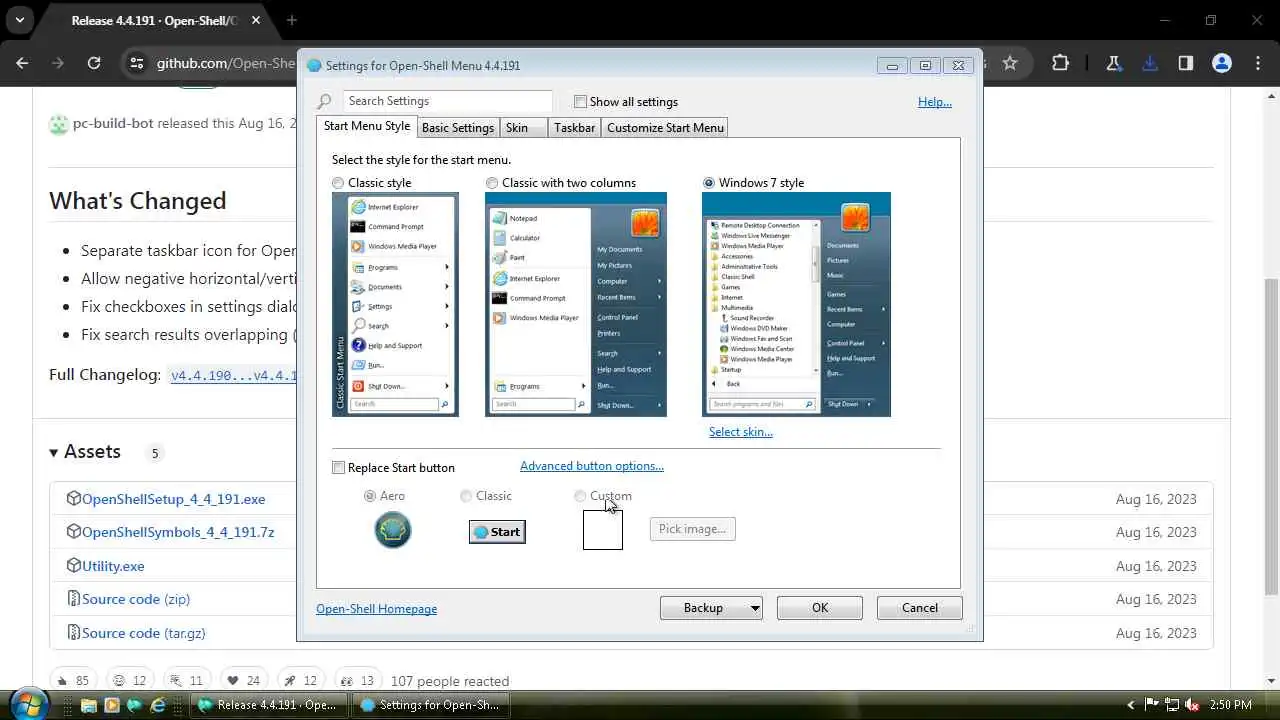Open the browser side panel icon

(x=1186, y=63)
